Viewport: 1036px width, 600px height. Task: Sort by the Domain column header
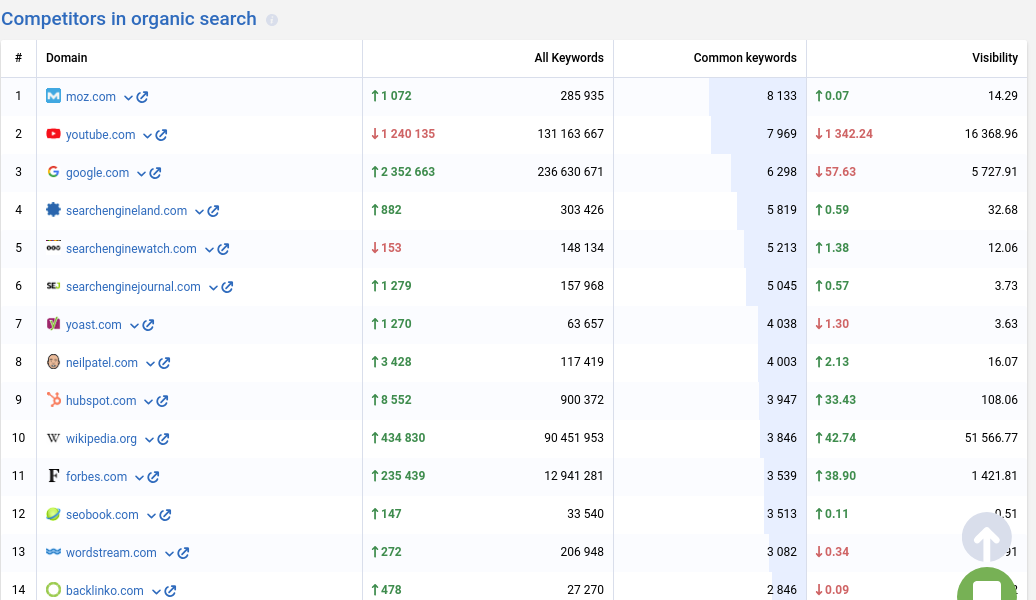67,57
